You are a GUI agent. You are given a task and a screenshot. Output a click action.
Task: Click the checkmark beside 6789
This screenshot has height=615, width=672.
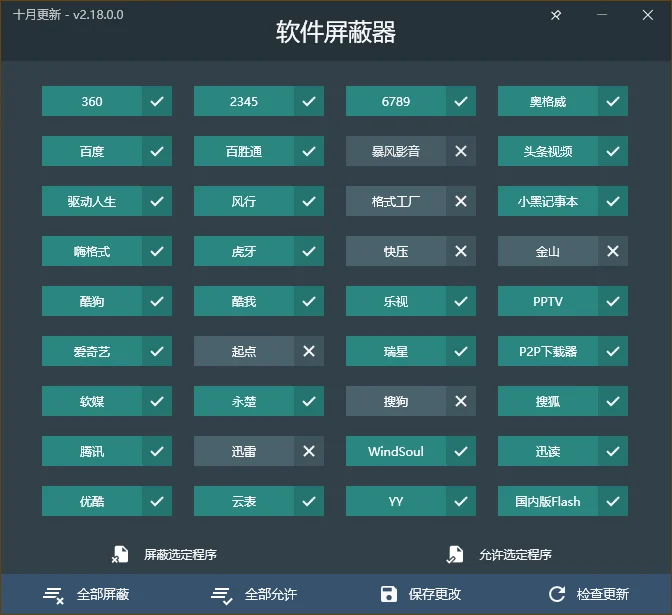461,101
